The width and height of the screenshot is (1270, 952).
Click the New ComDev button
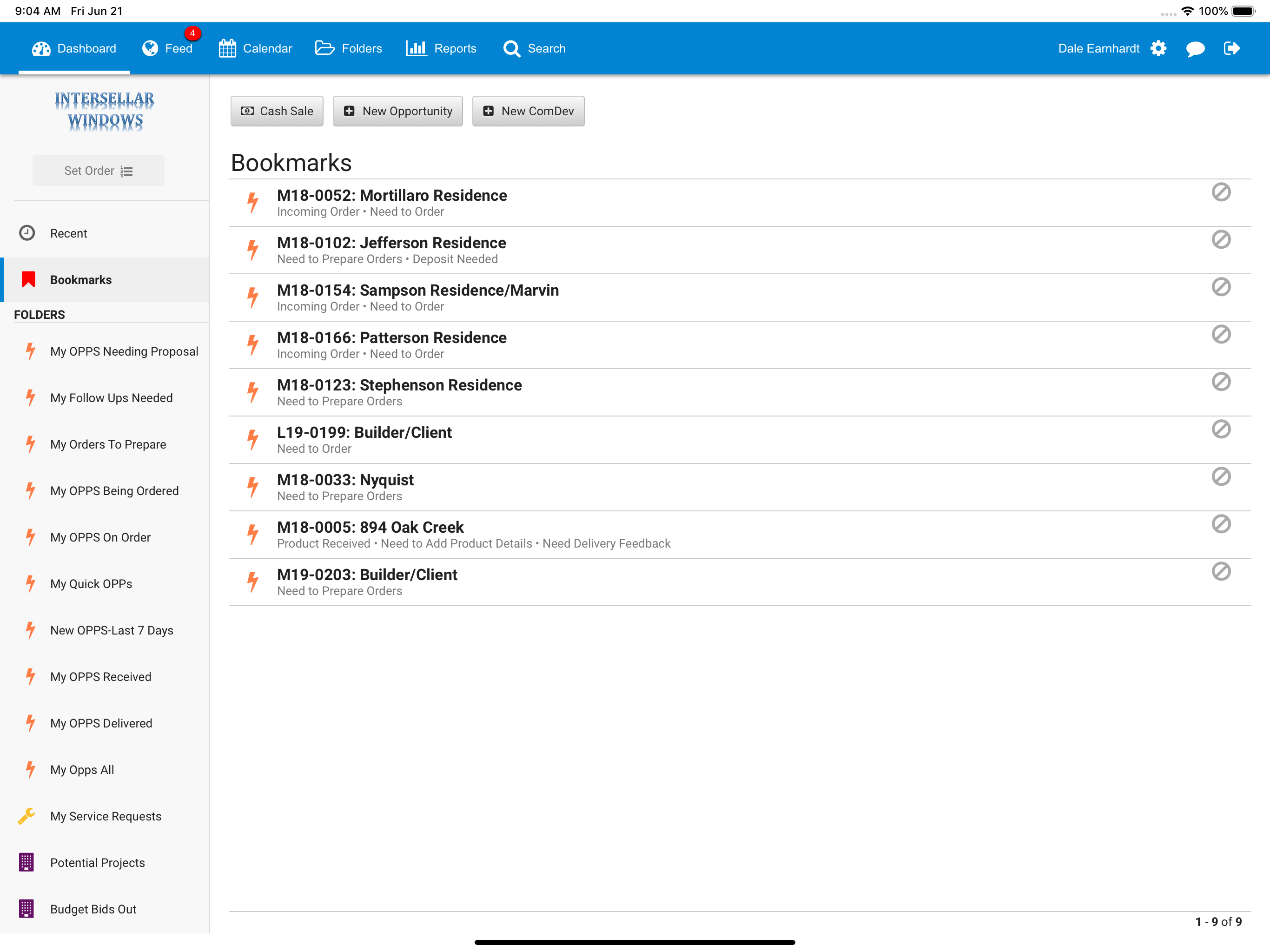pos(528,111)
